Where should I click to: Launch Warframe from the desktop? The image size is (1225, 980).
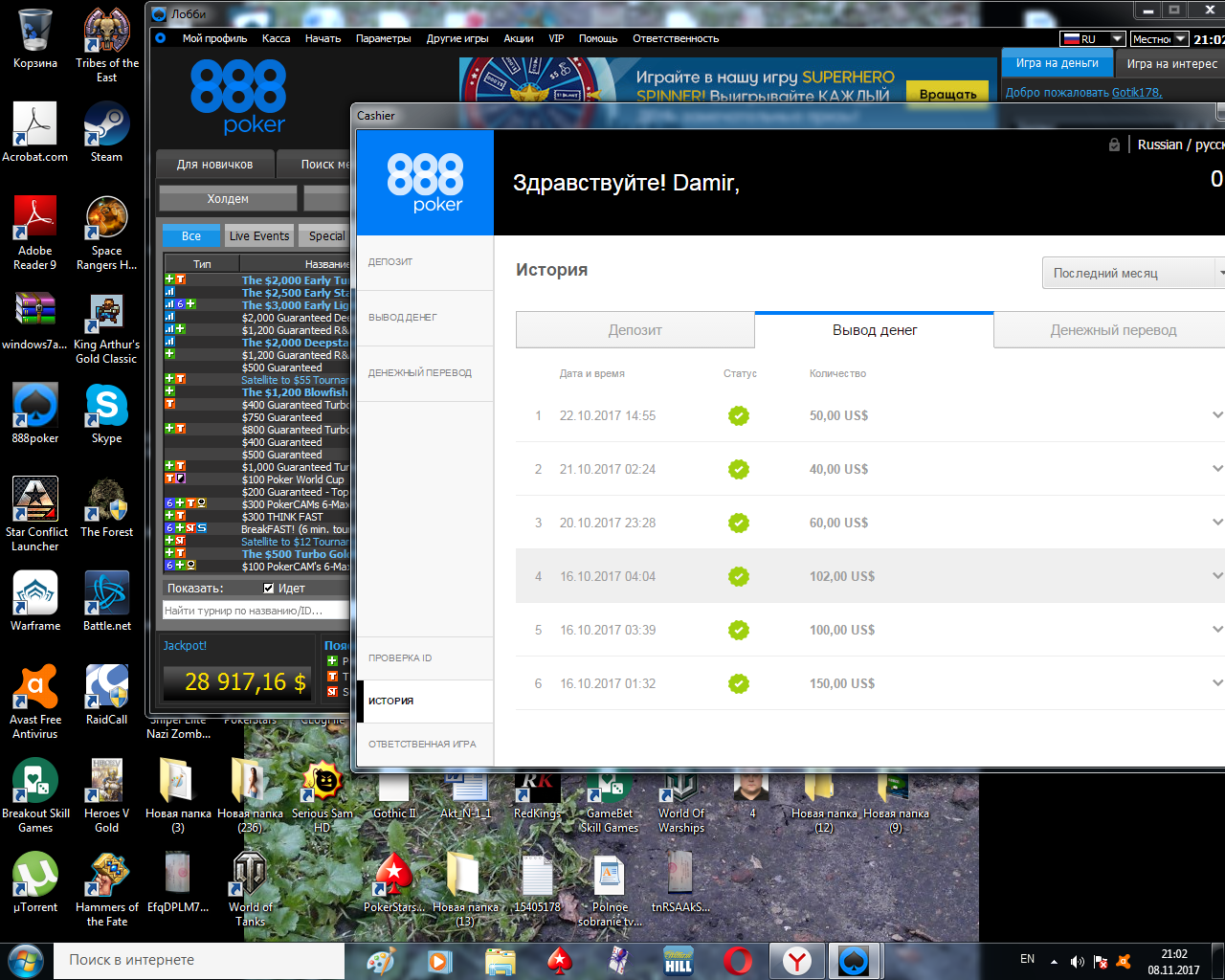35,600
